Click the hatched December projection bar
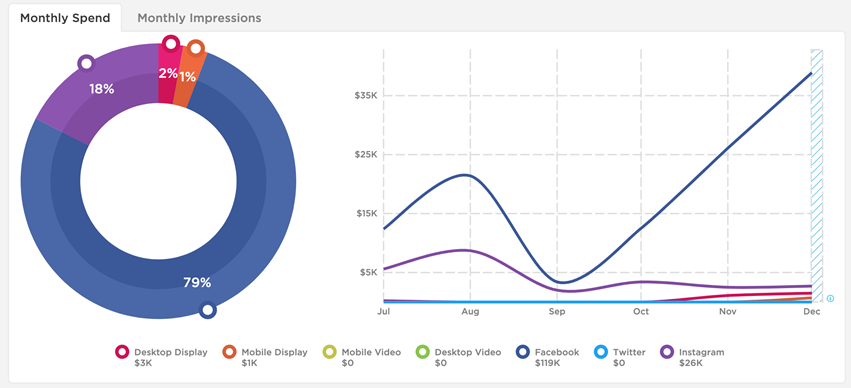This screenshot has width=851, height=388. coord(817,176)
